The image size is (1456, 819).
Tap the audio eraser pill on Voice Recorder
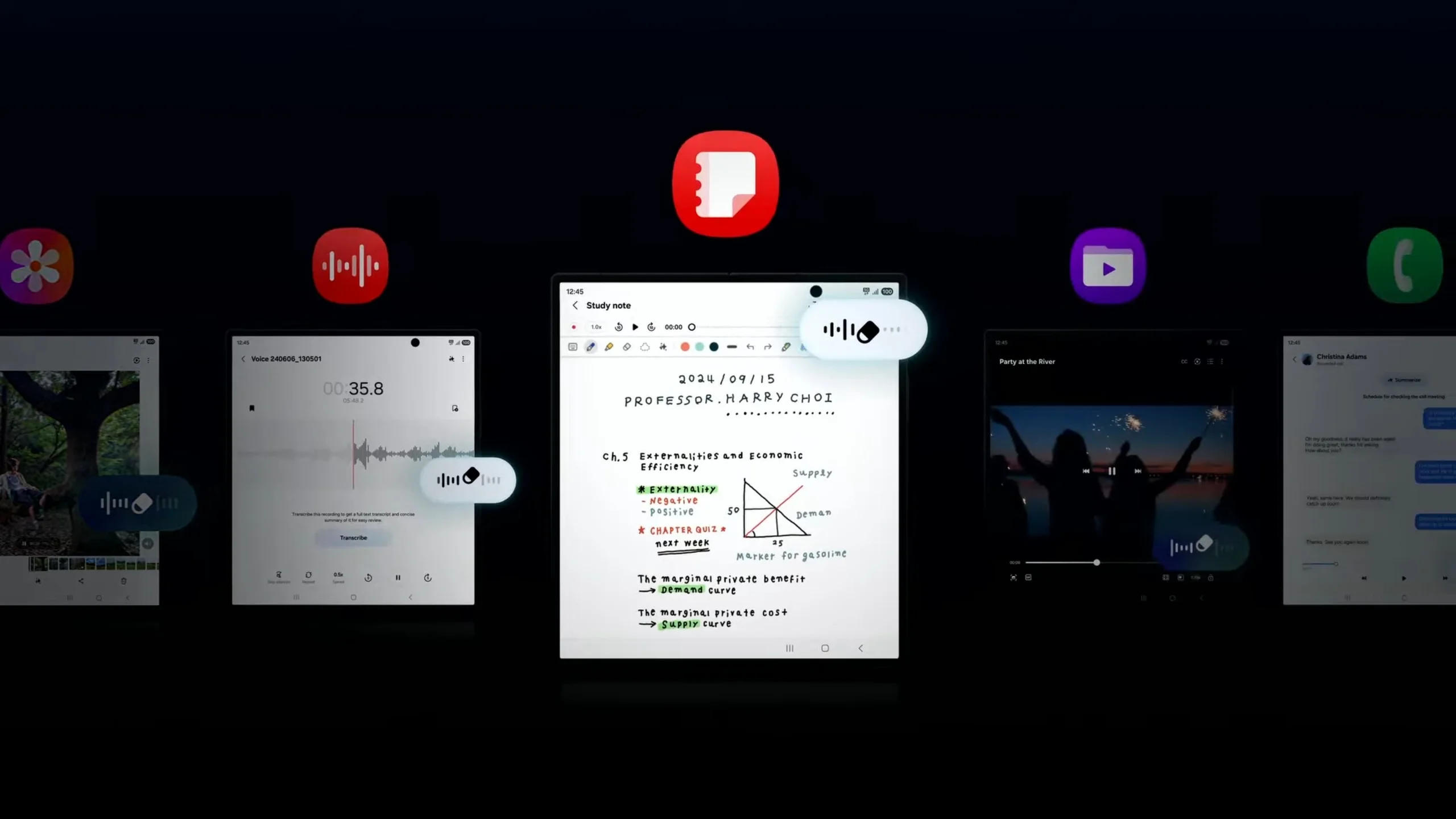468,480
